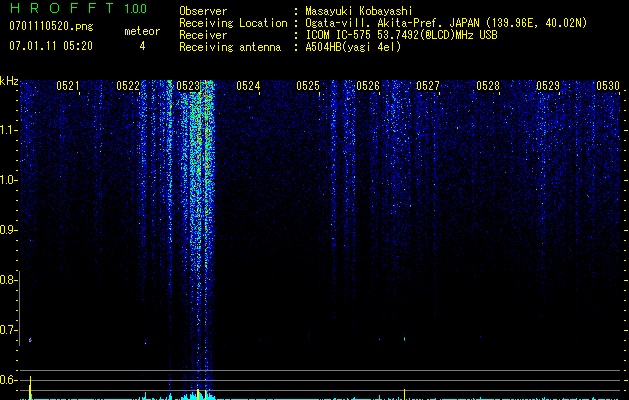Image resolution: width=629 pixels, height=400 pixels.
Task: Click the date stamp 07.01.11 05:20
Action: click(51, 46)
